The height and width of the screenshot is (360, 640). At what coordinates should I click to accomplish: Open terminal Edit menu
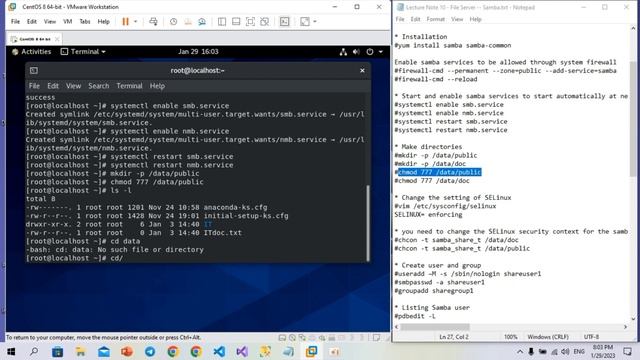coord(53,86)
